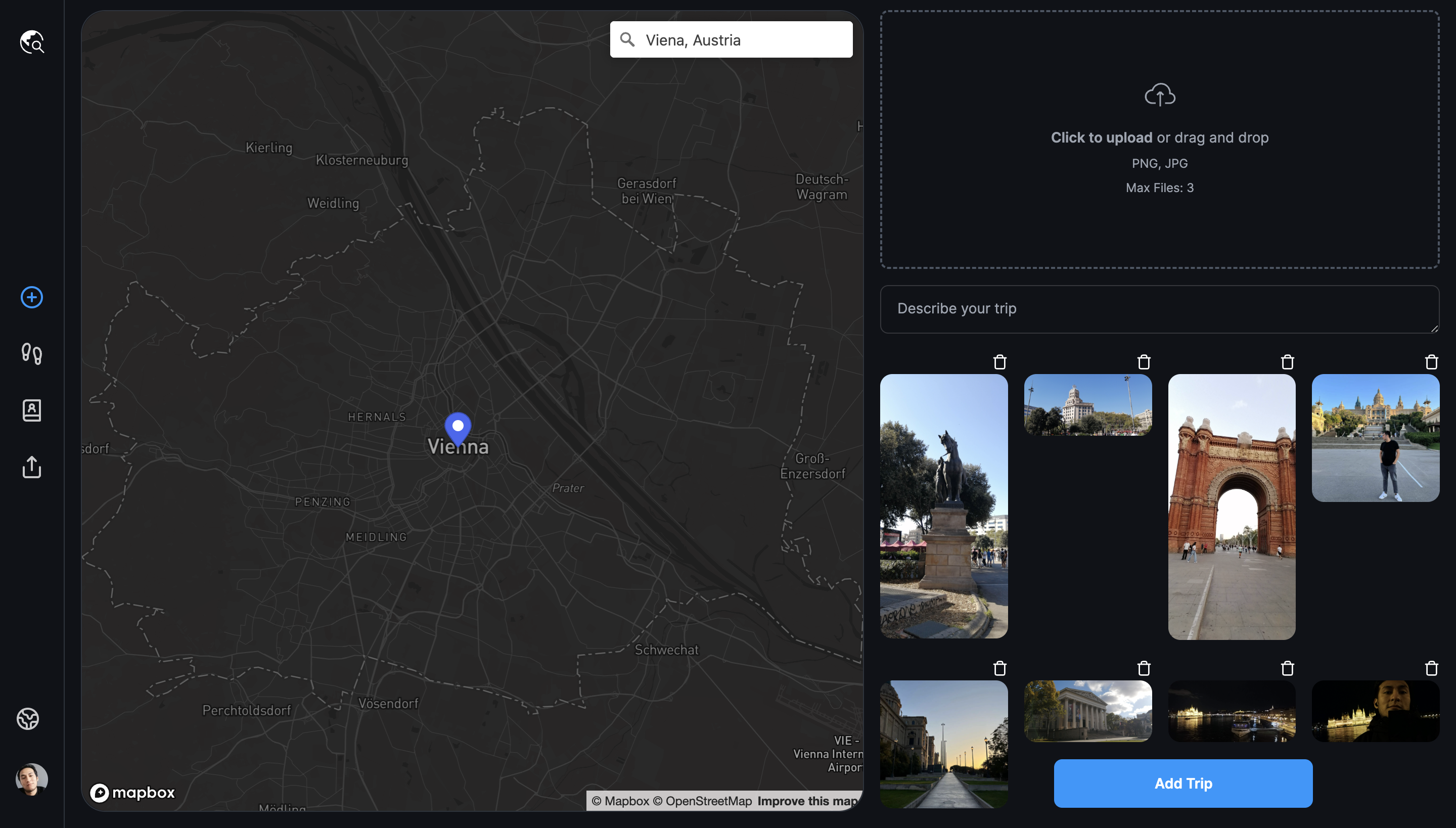Open the globe search explore icon
Viewport: 1456px width, 828px height.
tap(32, 41)
